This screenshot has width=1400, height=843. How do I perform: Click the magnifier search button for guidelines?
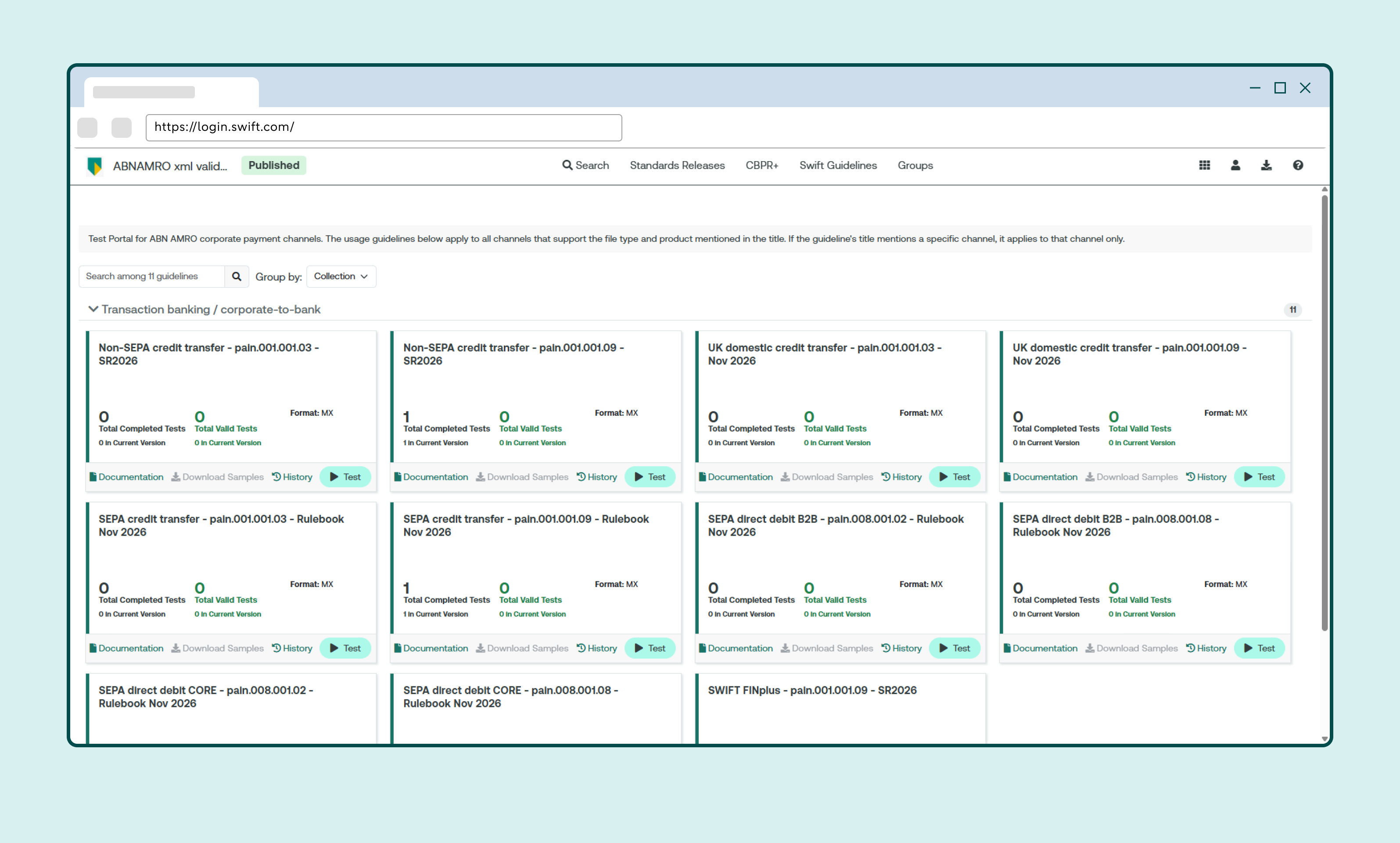(x=237, y=276)
